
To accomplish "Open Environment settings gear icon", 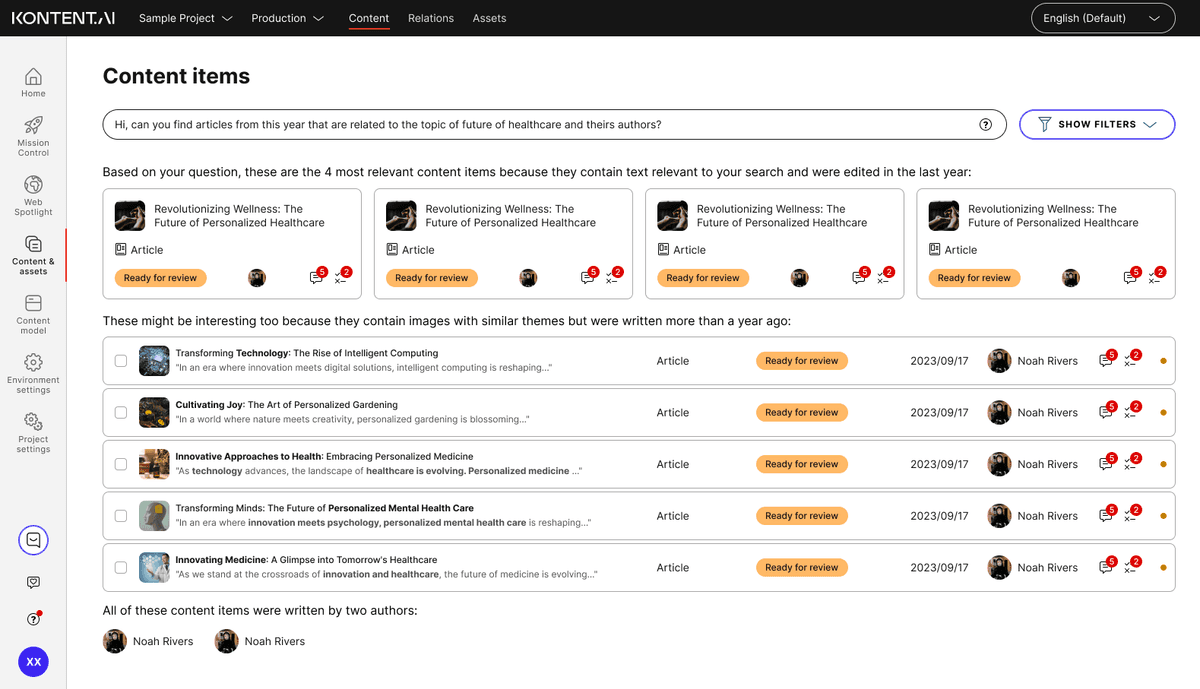I will [x=33, y=372].
